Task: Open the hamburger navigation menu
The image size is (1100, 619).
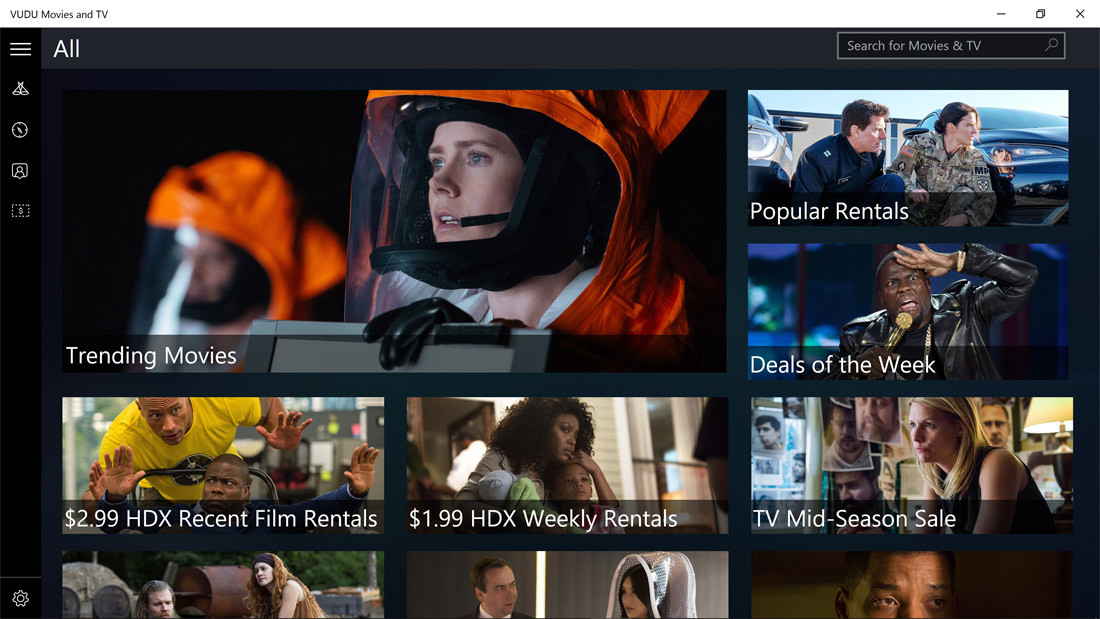Action: coord(20,49)
